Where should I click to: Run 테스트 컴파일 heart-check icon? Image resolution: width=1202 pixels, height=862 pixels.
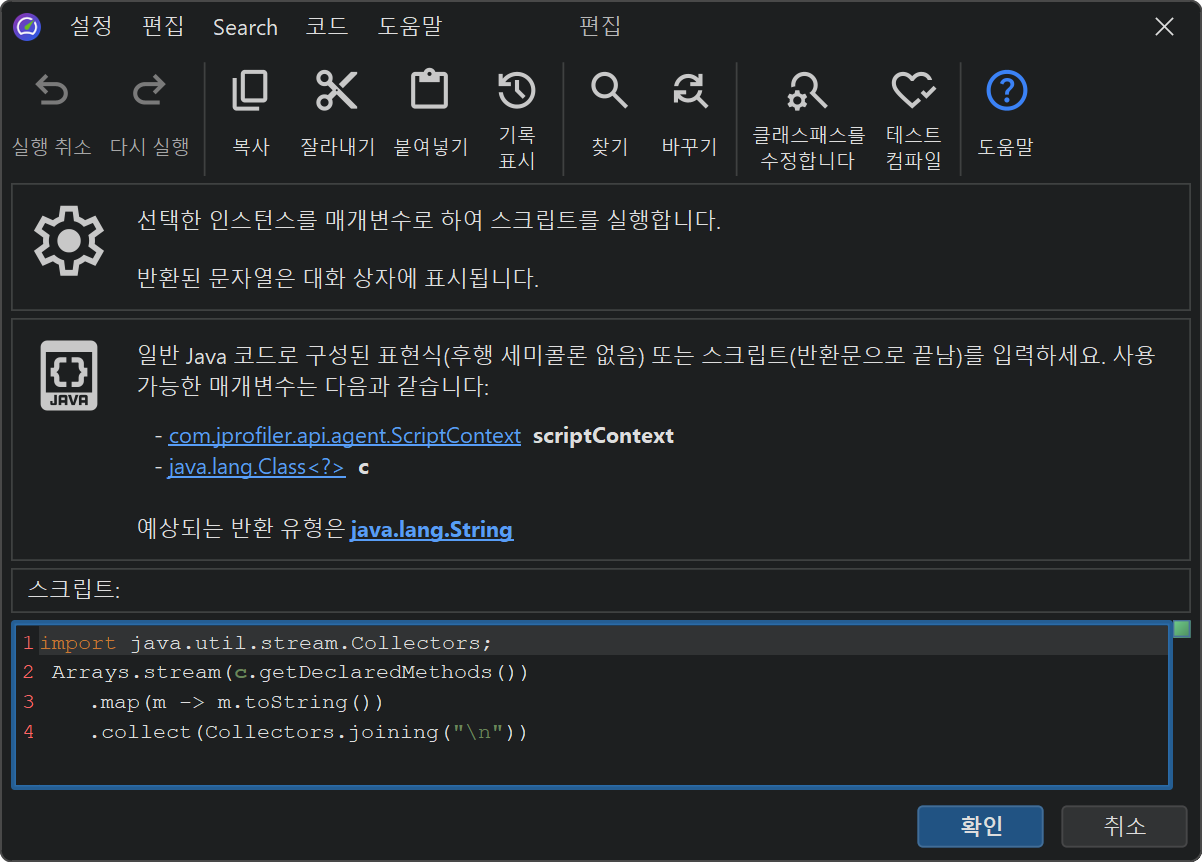[x=913, y=91]
